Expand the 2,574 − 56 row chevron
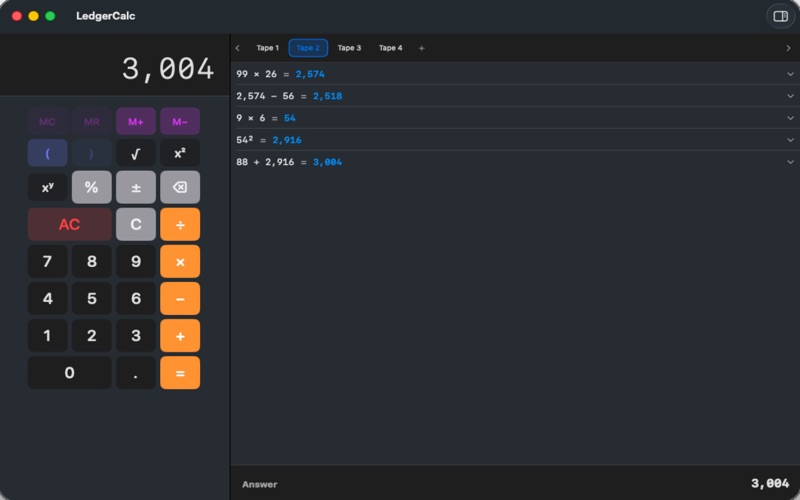The image size is (800, 500). 790,96
